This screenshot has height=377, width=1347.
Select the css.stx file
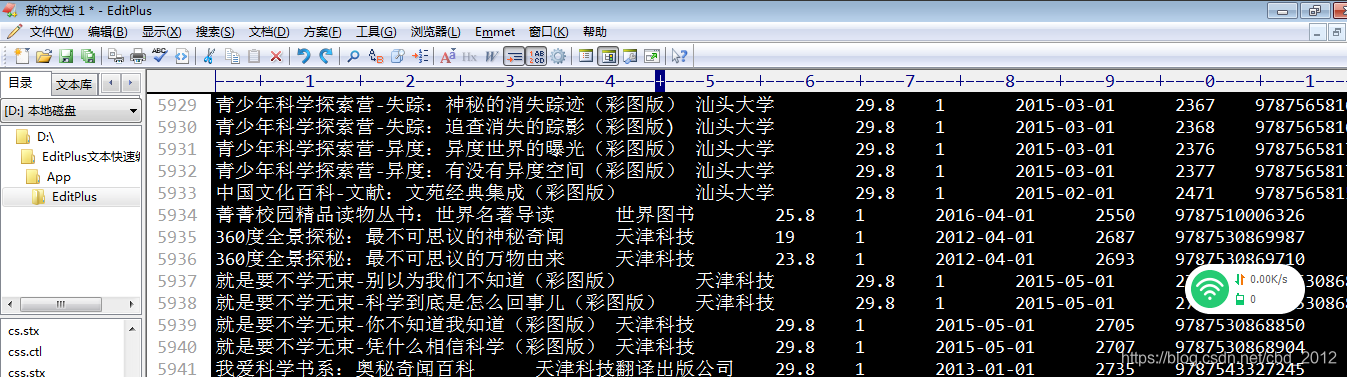click(x=27, y=372)
